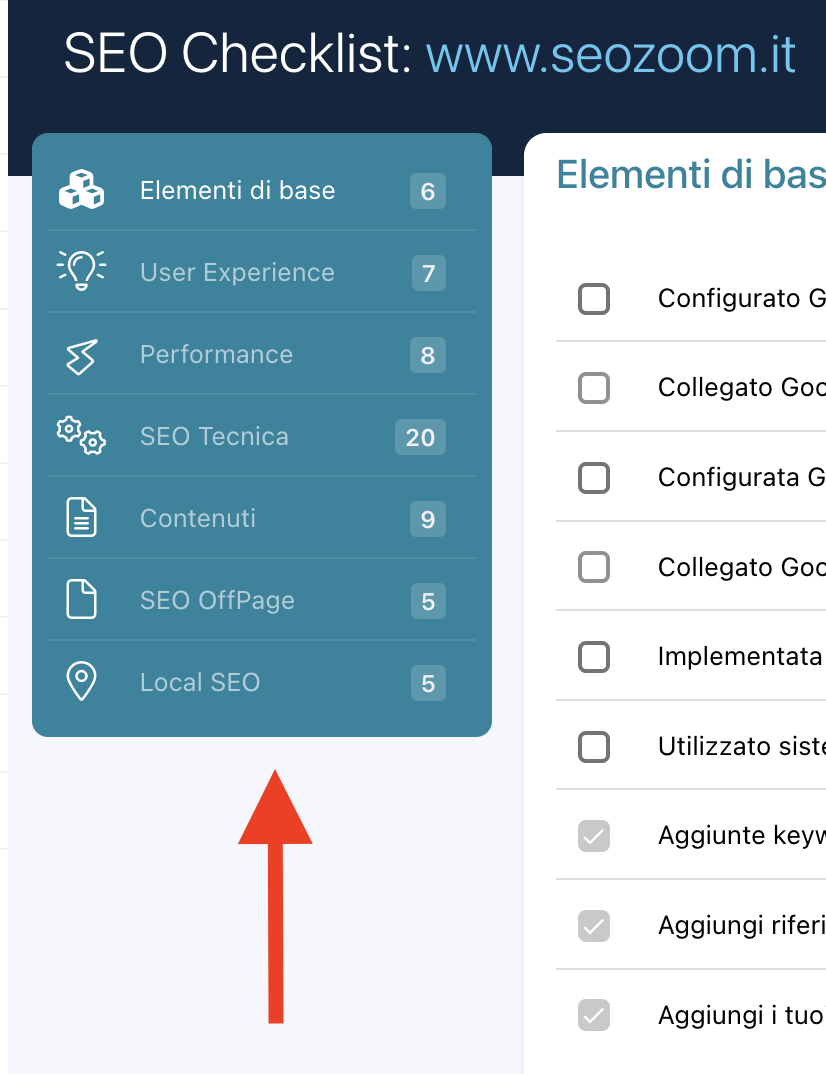Click the Elementi di base count badge 6

428,191
